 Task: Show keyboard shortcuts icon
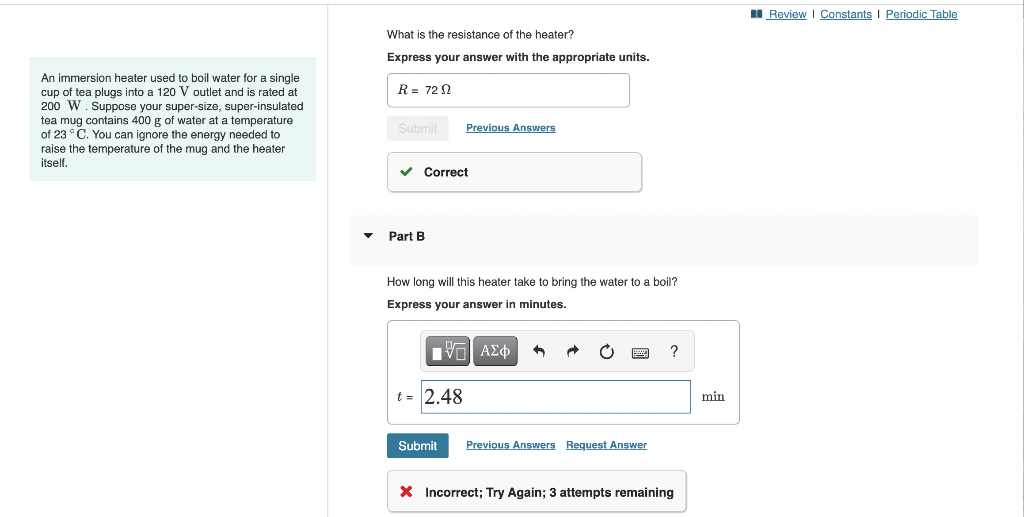pos(640,352)
